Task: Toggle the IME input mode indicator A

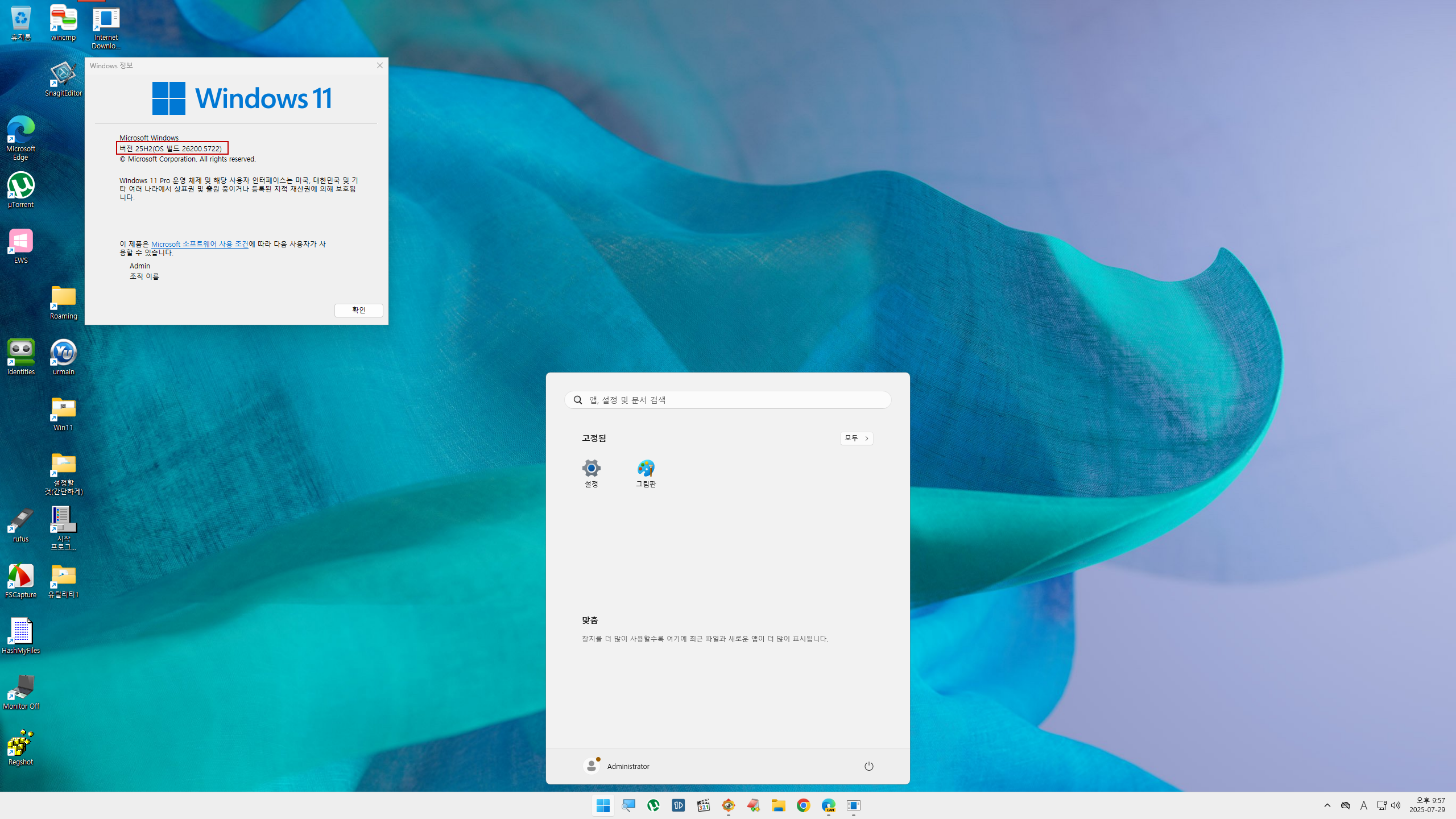Action: coord(1363,805)
